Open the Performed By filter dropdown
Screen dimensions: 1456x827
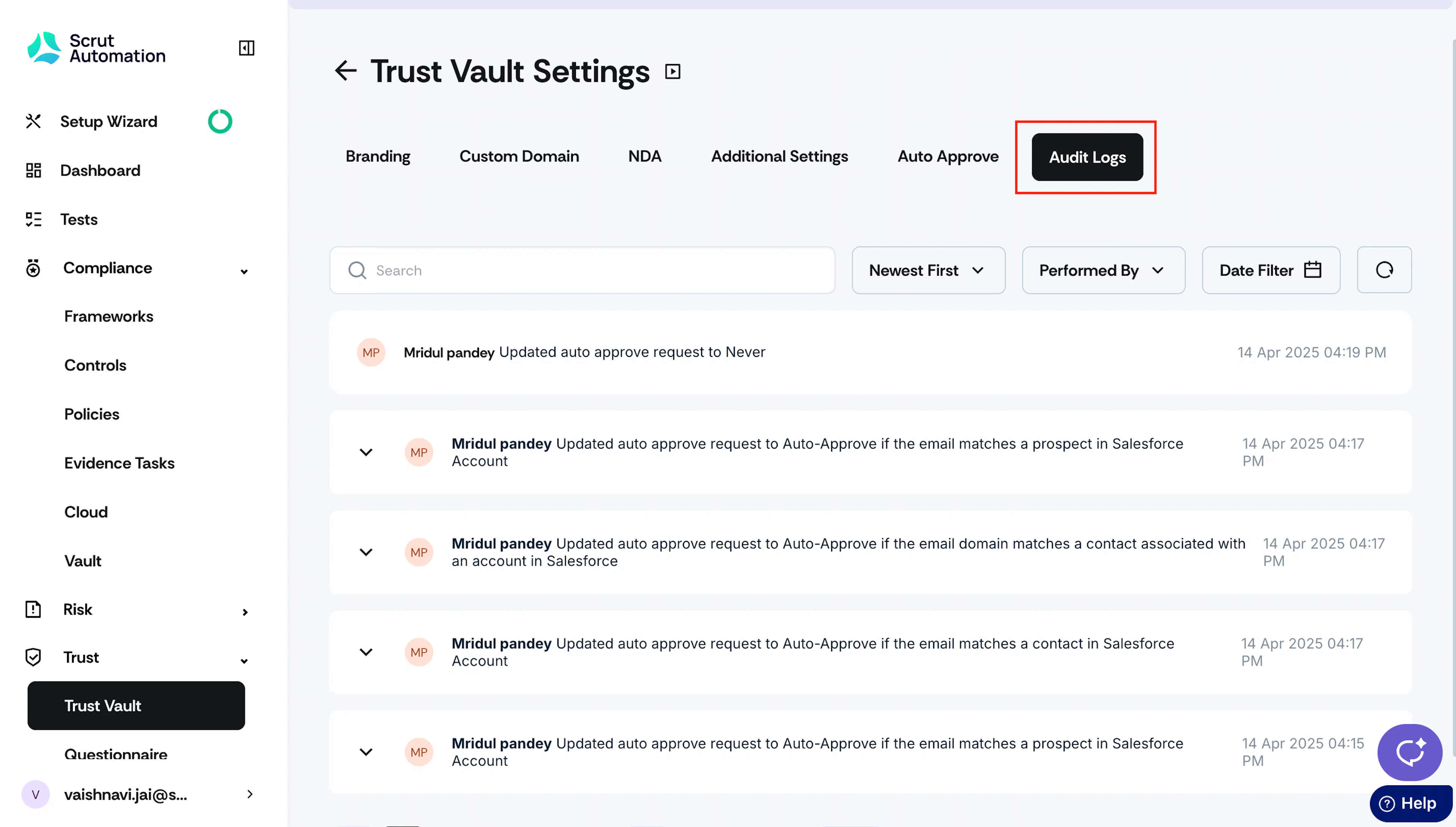(x=1103, y=270)
